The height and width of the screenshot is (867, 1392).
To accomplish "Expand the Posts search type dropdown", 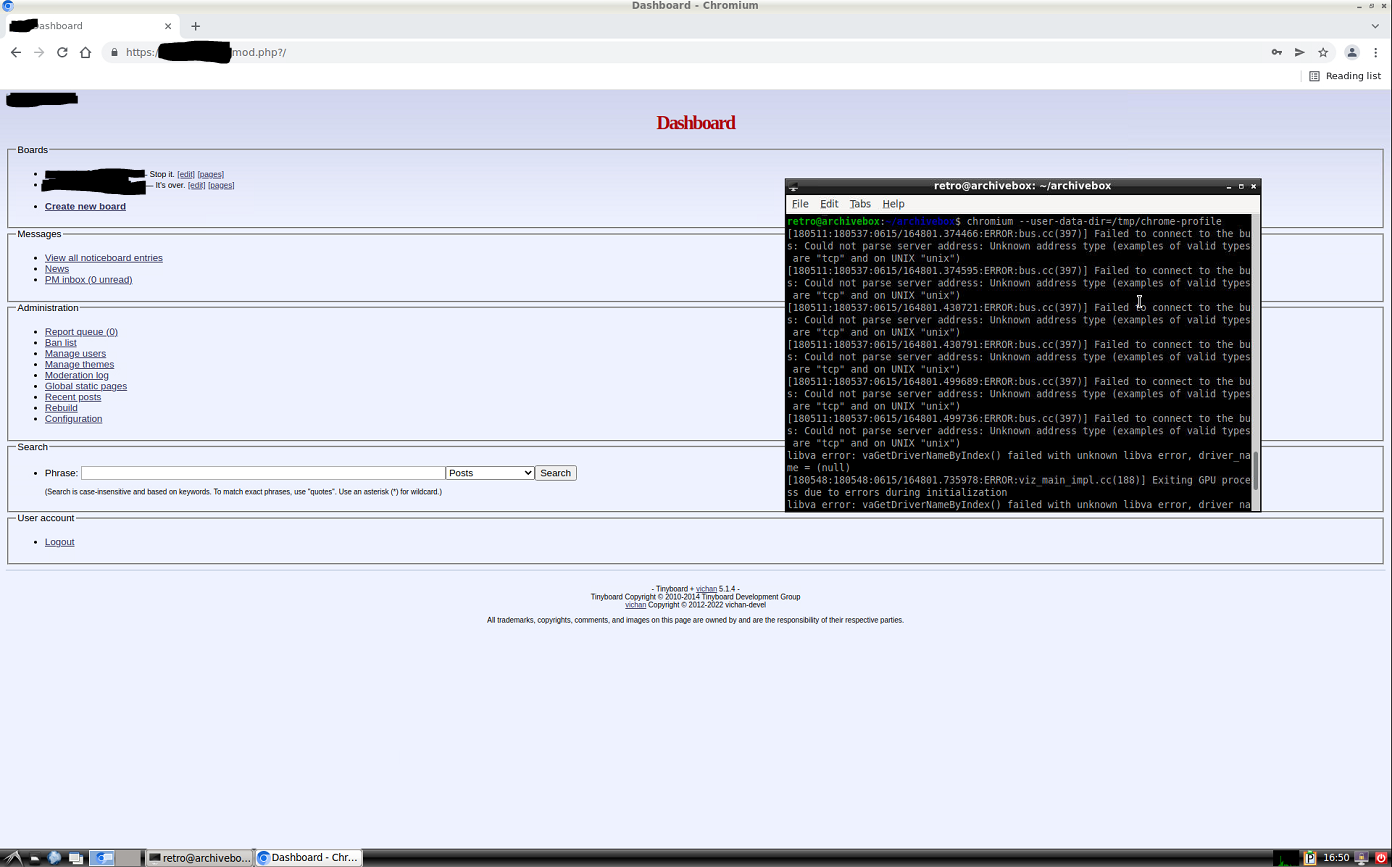I will (490, 473).
